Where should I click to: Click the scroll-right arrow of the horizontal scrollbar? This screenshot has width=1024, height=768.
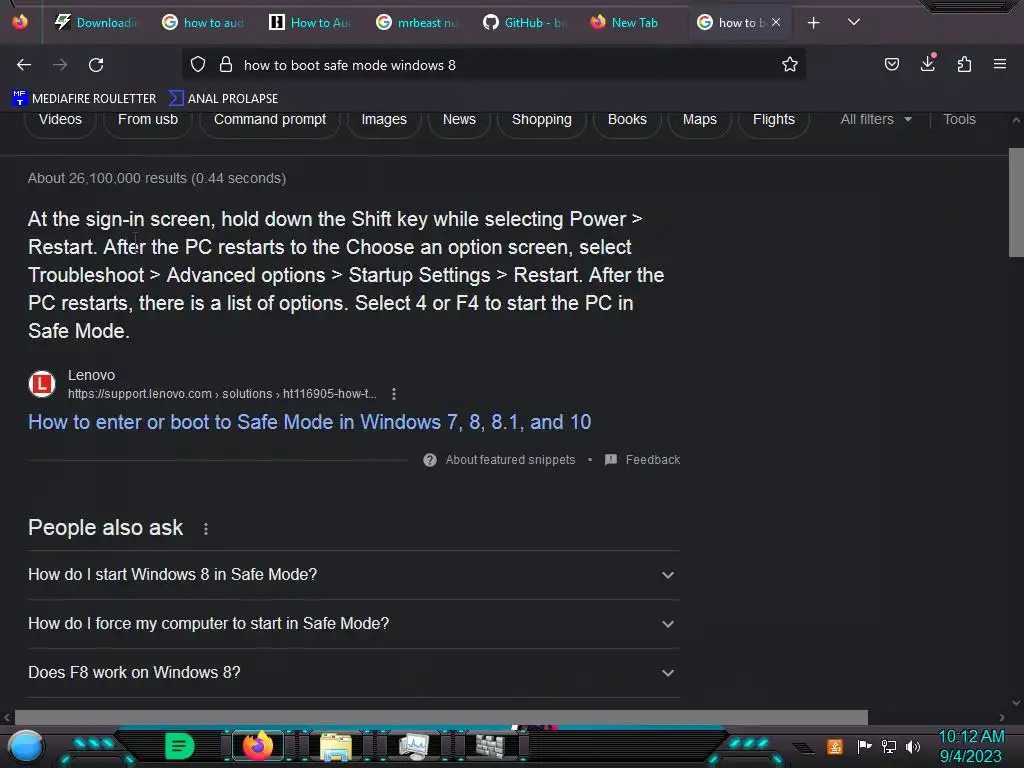click(1002, 717)
